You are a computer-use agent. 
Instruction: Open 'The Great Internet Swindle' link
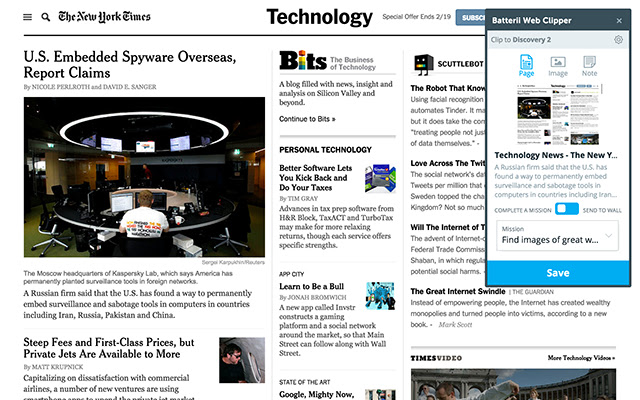[x=458, y=291]
